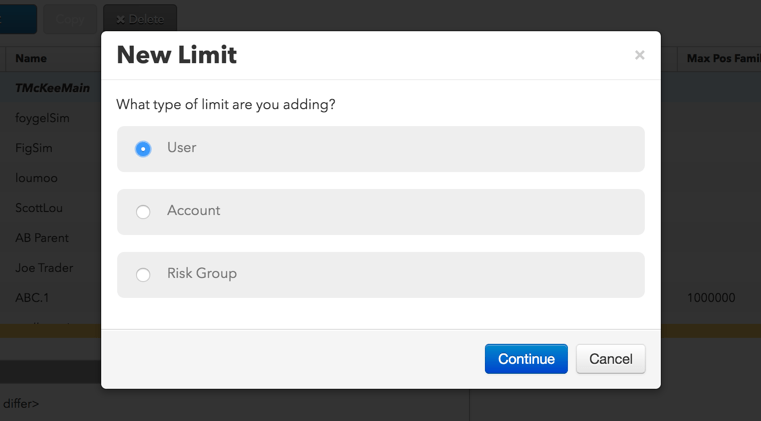Select the Joe Trader row

(50, 268)
